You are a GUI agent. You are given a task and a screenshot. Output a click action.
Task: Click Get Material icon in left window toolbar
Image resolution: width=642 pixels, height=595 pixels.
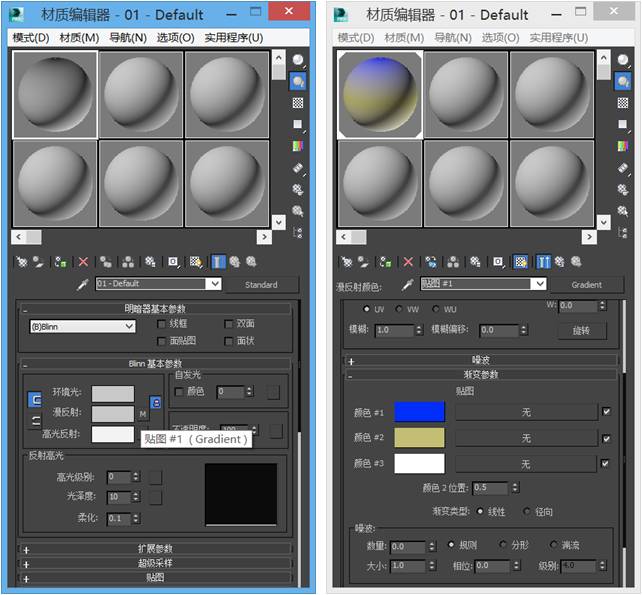(x=22, y=262)
